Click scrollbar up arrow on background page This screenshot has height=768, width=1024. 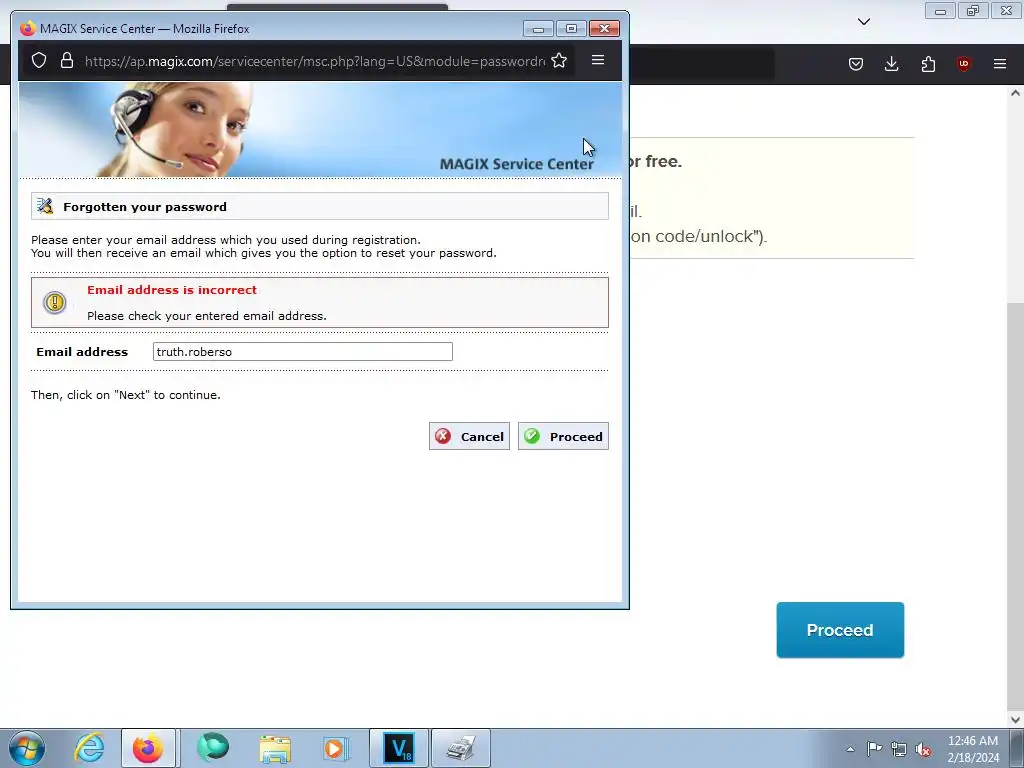tap(1015, 93)
